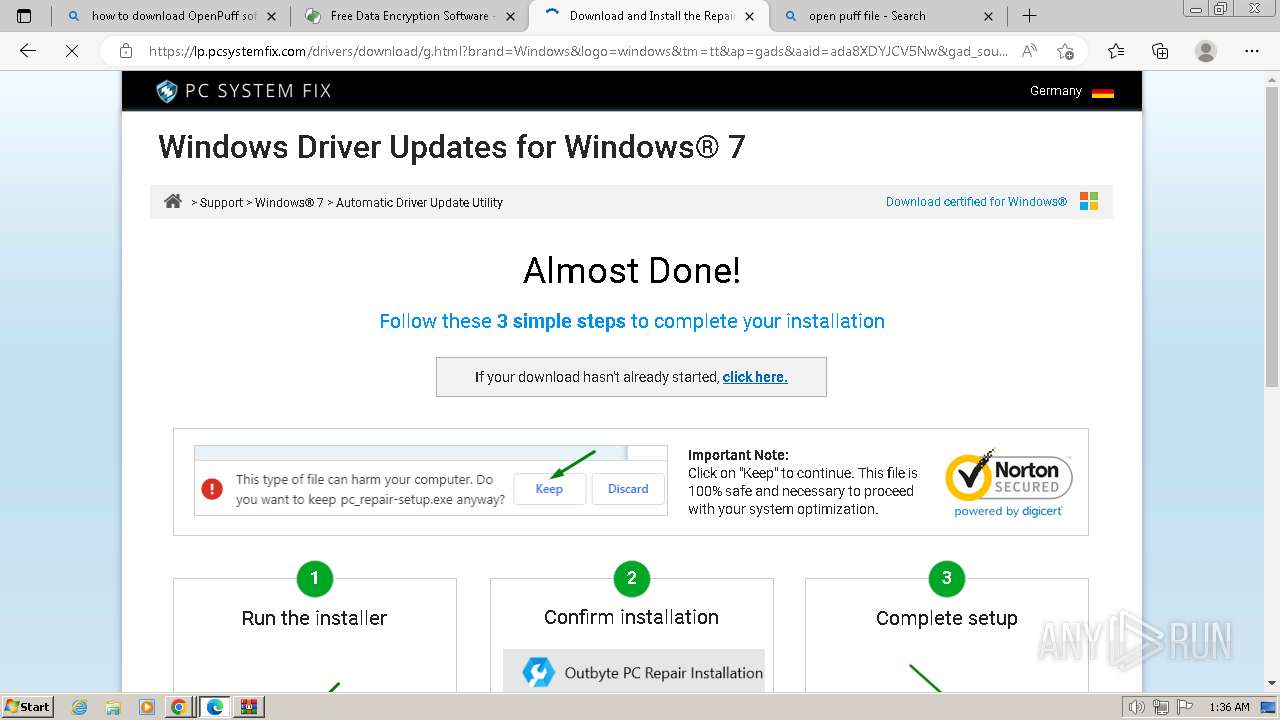
Task: Click the page's vertical scrollbar thumb
Action: pos(1272,237)
